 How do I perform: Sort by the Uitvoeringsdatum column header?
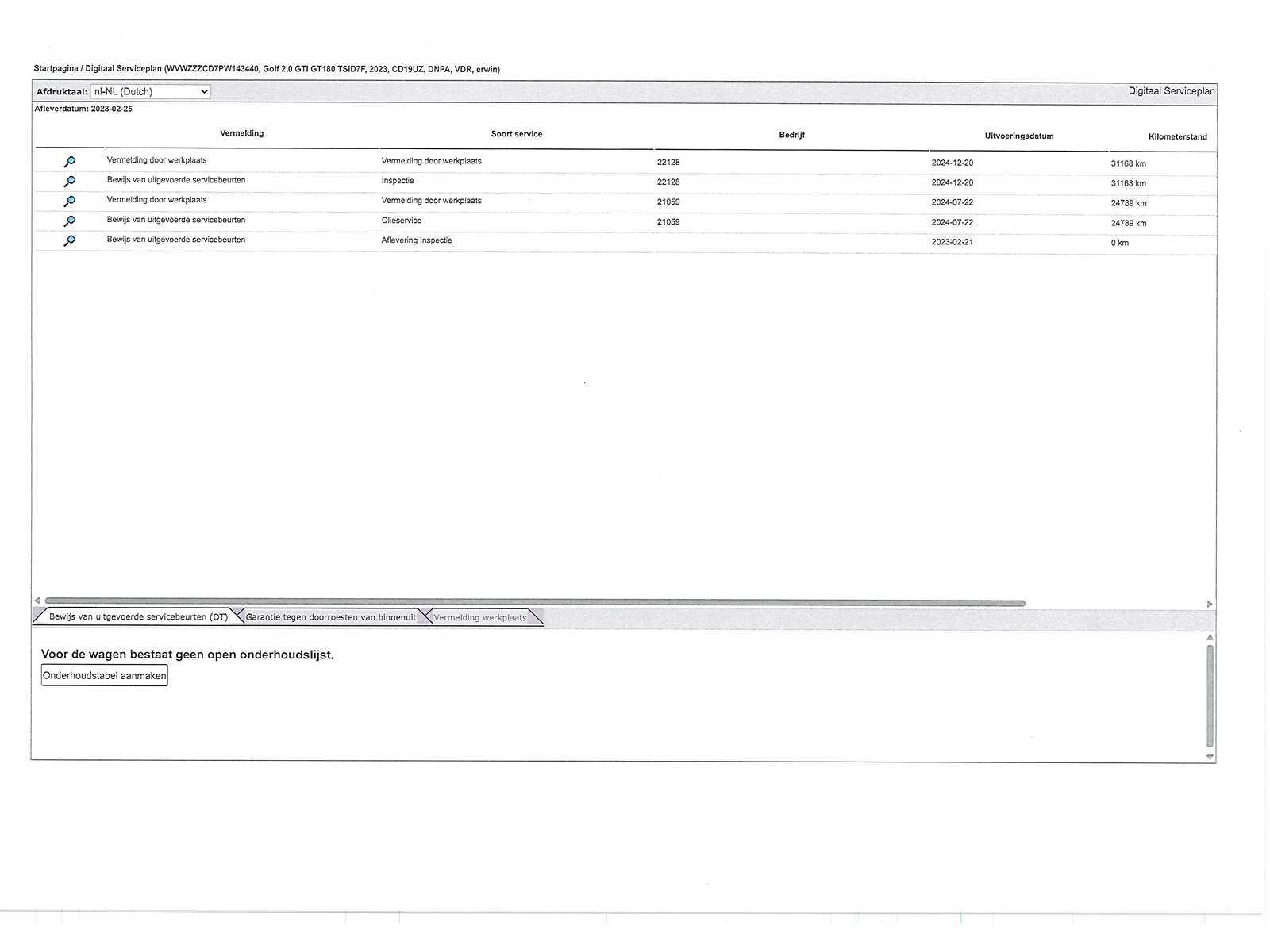tap(1019, 136)
